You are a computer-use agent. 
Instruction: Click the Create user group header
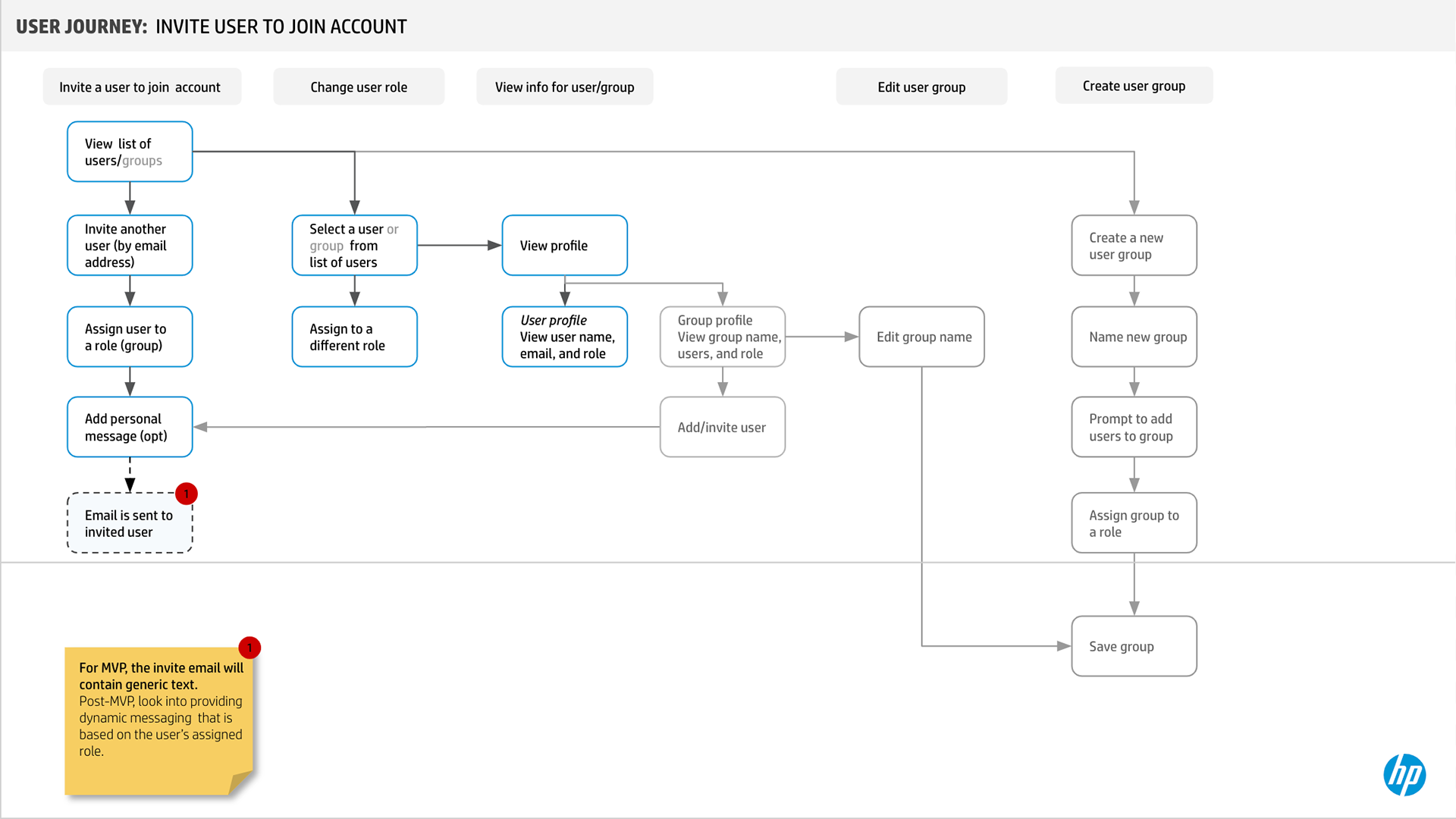(x=1133, y=86)
